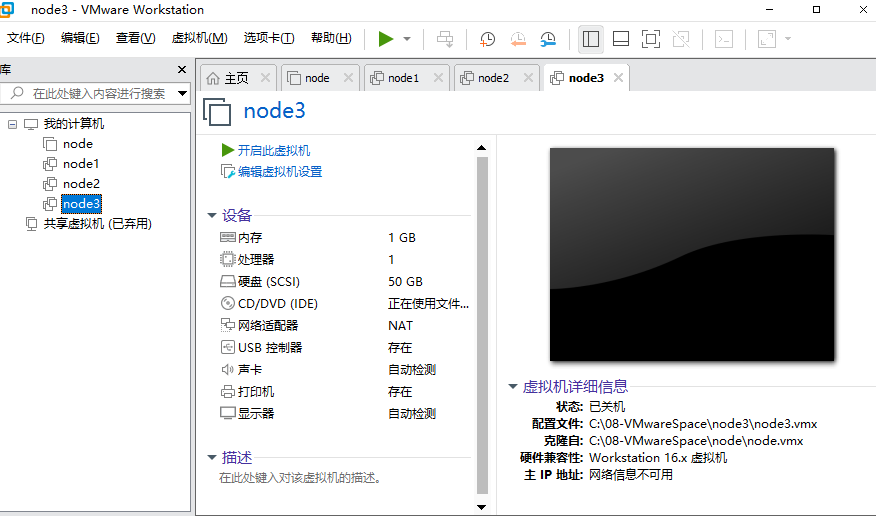
Task: Open the 选项卡(T) menu
Action: (x=269, y=38)
